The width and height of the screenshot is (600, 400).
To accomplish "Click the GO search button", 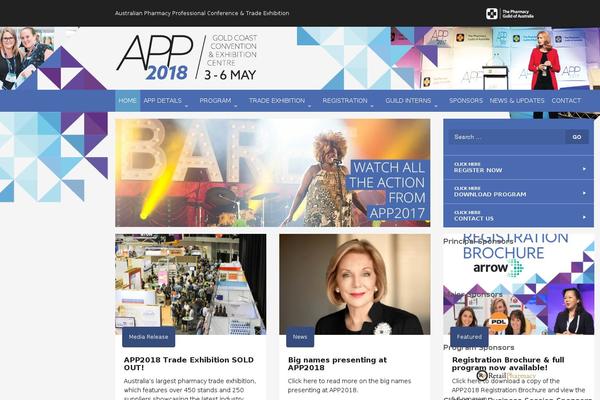I will pyautogui.click(x=577, y=137).
